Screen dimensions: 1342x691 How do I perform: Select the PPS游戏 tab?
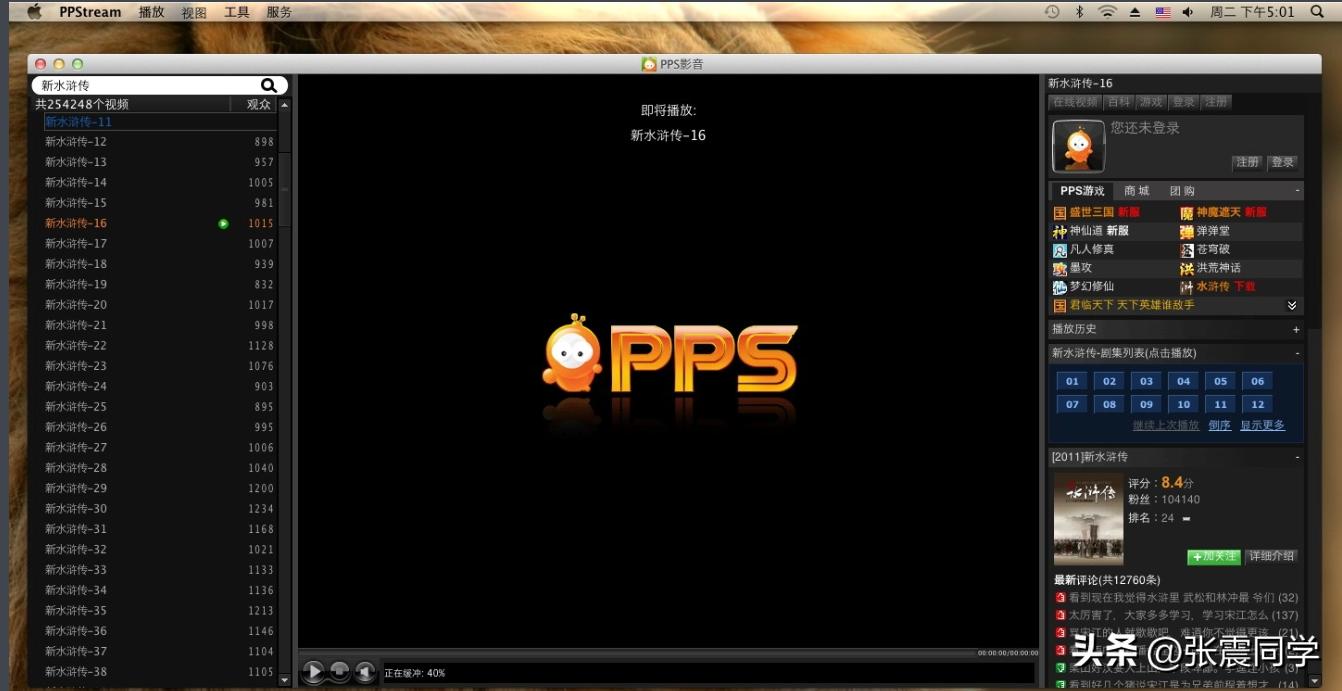coord(1082,191)
